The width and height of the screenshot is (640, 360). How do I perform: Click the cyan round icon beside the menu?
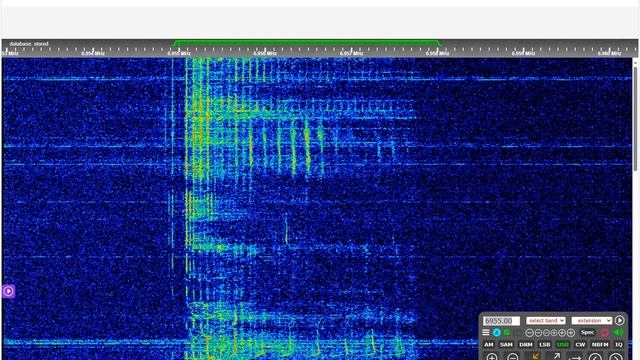[x=497, y=333]
